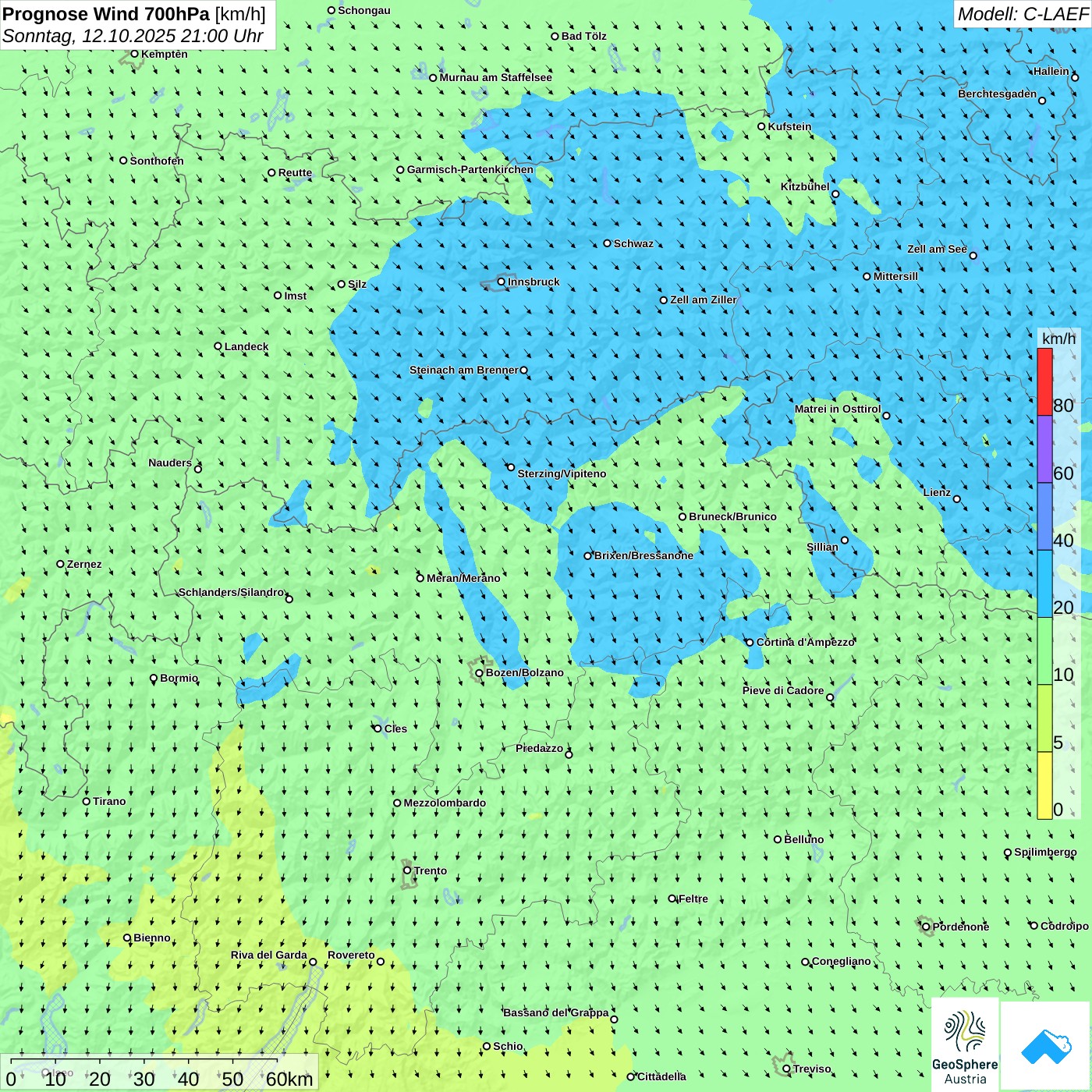Click the Bormio label

(179, 678)
